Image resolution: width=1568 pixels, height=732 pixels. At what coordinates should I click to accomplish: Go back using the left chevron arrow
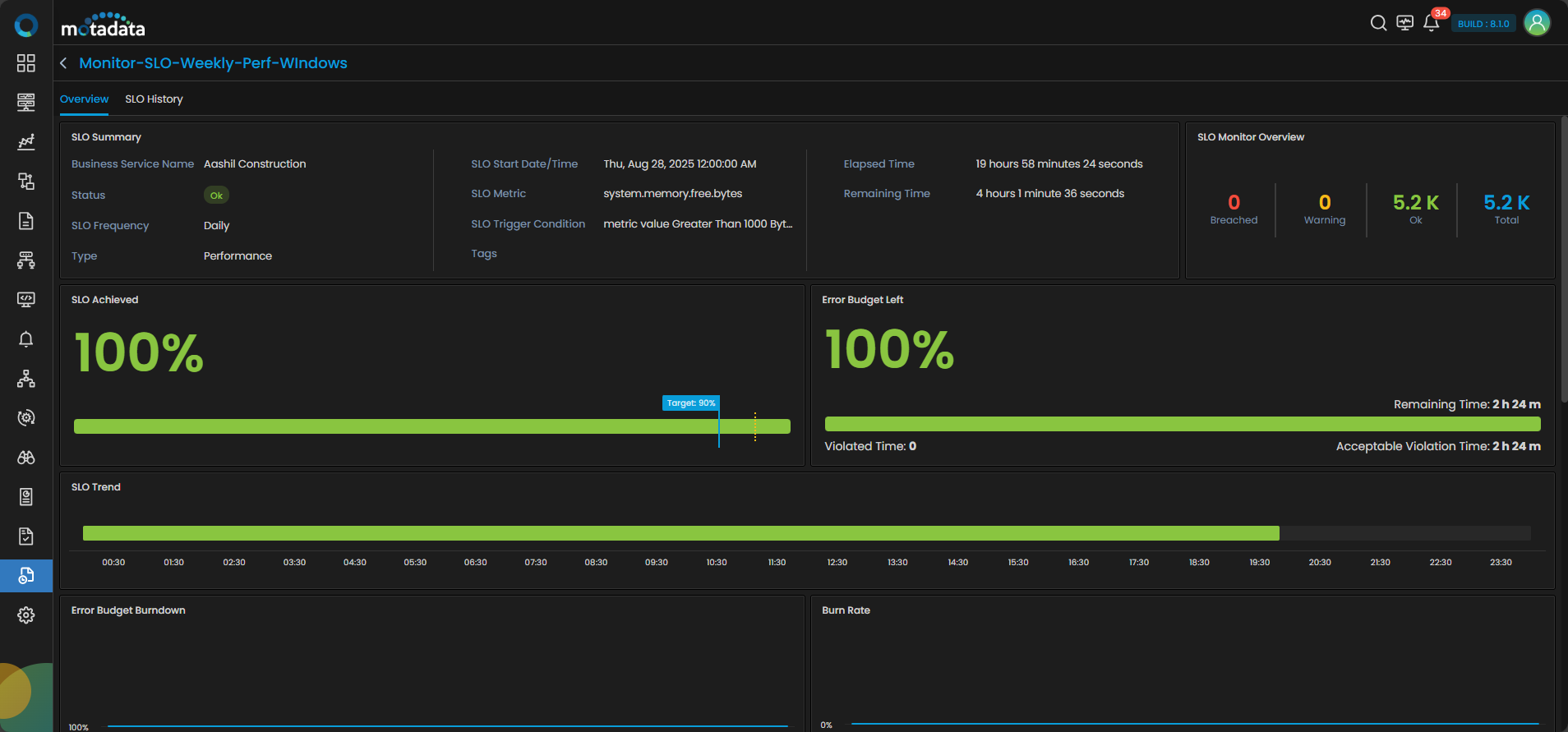point(63,63)
